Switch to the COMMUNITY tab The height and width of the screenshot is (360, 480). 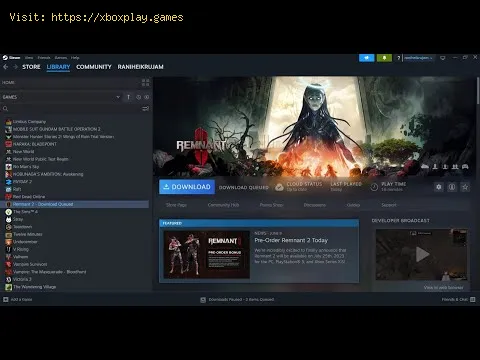[x=94, y=67]
